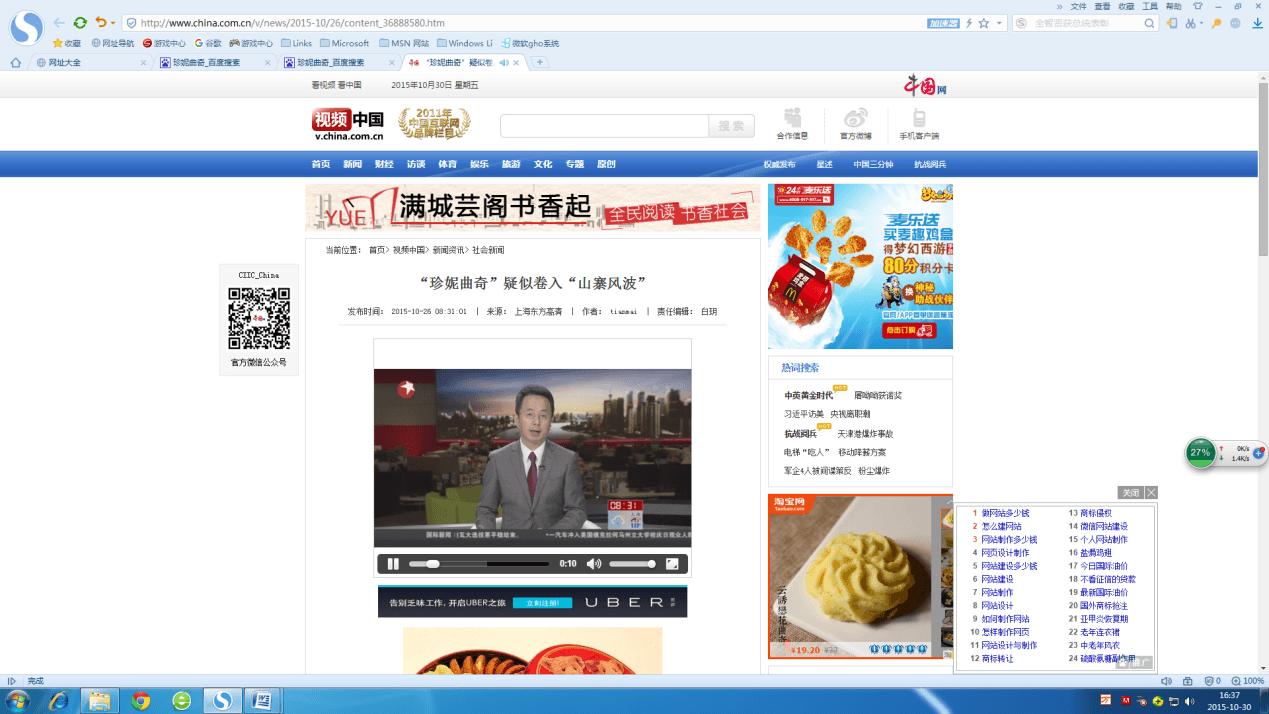Pause the news video
The height and width of the screenshot is (714, 1269).
click(x=393, y=564)
